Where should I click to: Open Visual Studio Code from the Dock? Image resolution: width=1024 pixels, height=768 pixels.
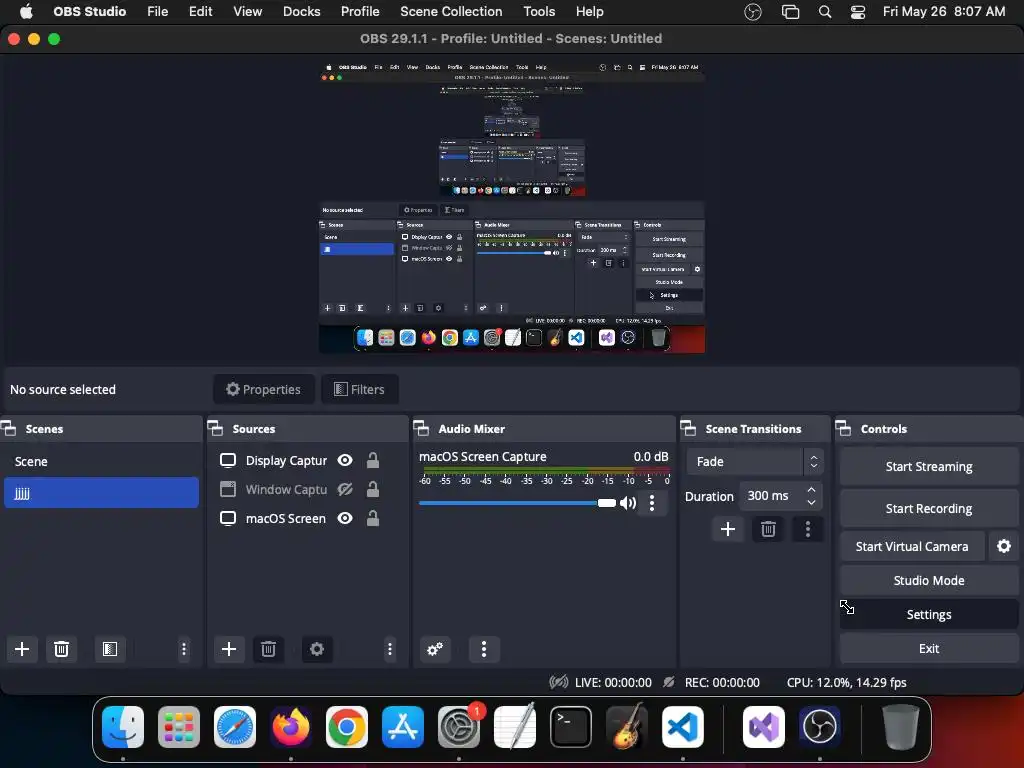[682, 726]
